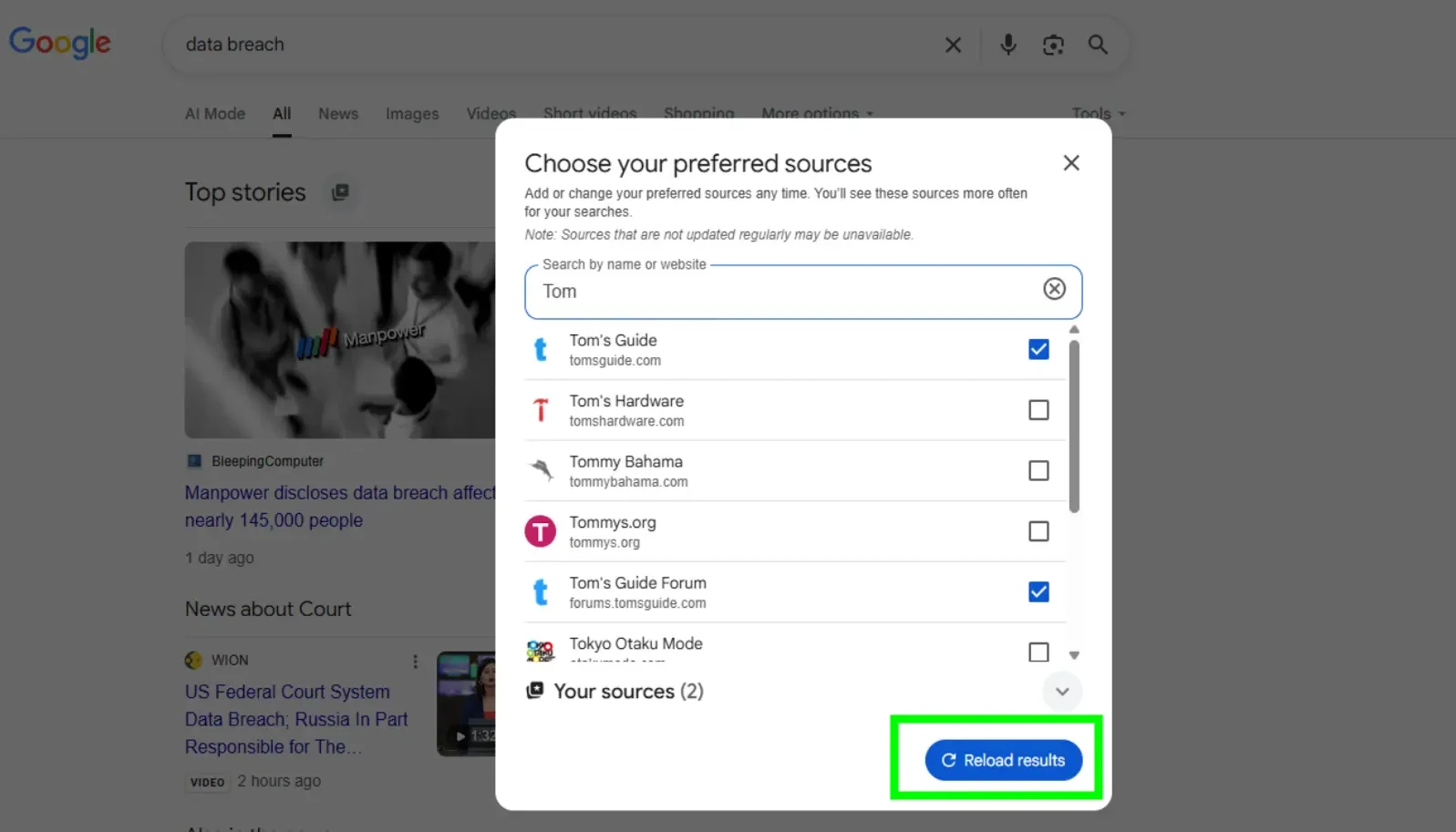Click the Tom's Guide logo icon

pyautogui.click(x=541, y=349)
